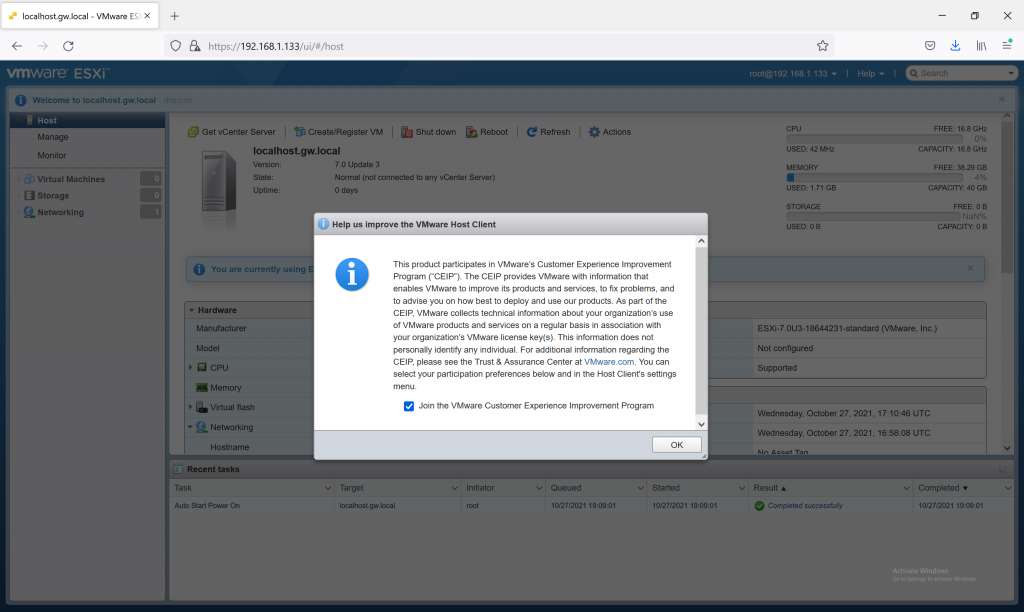The height and width of the screenshot is (612, 1024).
Task: Open the Target column dropdown
Action: [x=454, y=488]
